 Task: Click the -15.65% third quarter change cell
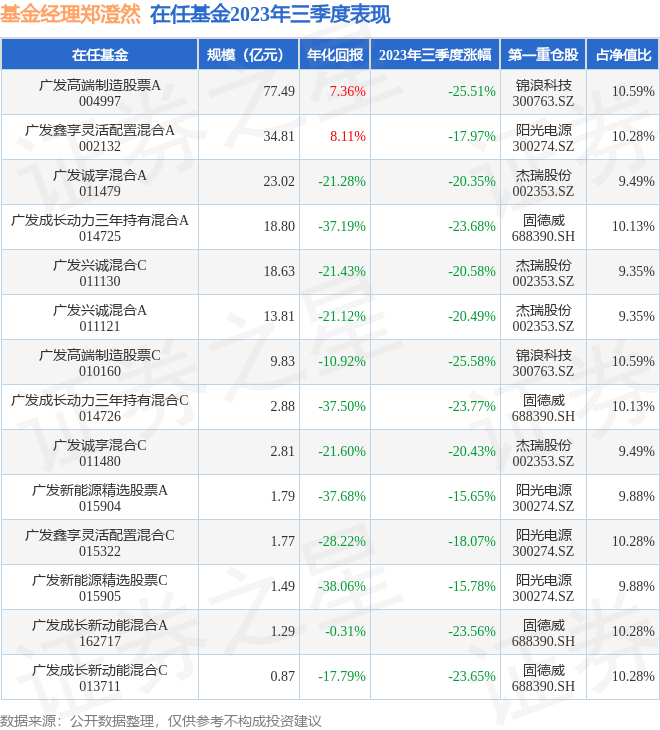[471, 496]
